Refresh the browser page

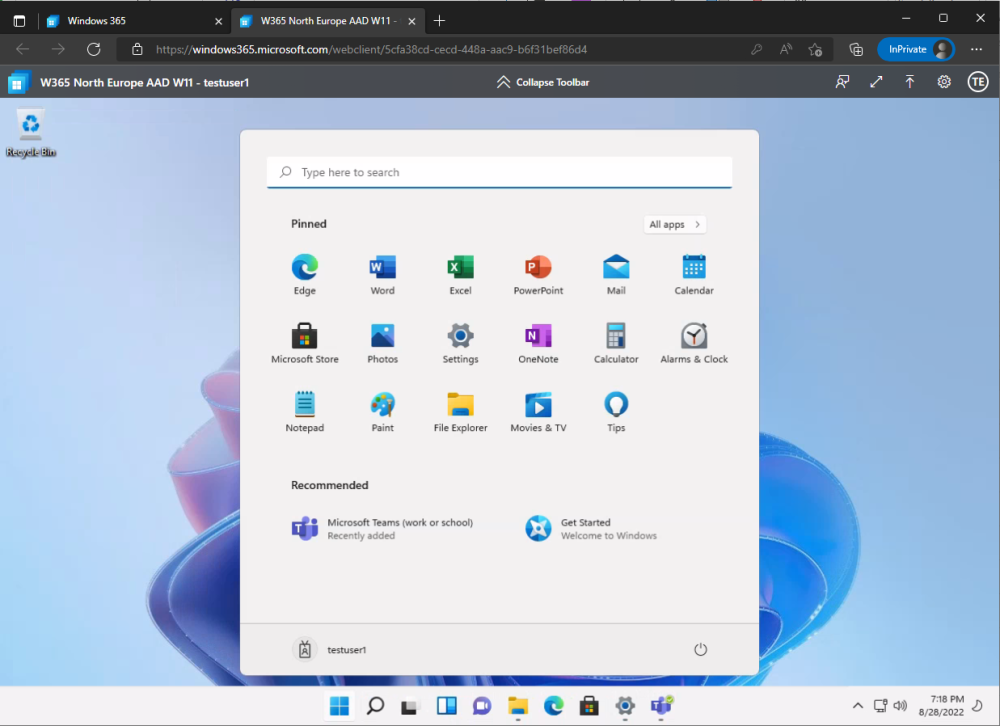click(x=94, y=49)
